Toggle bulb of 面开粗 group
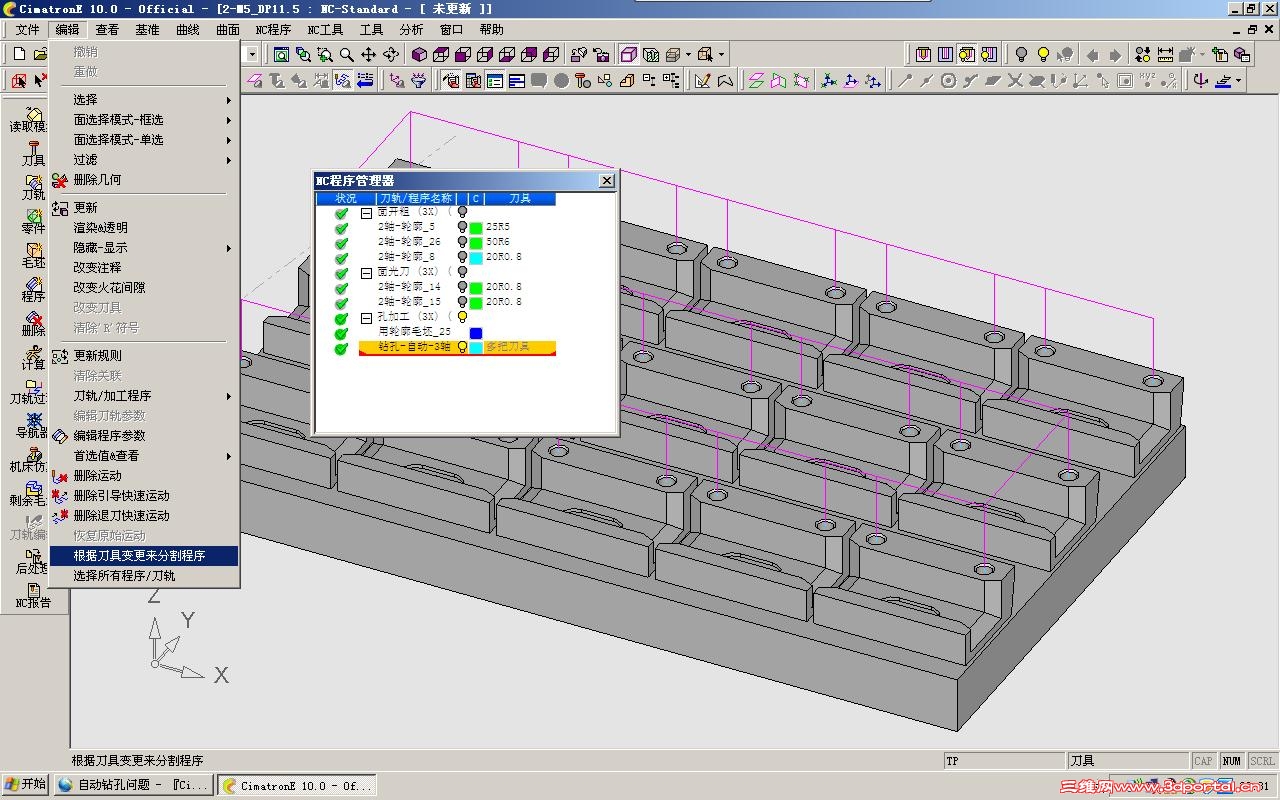 click(x=462, y=212)
